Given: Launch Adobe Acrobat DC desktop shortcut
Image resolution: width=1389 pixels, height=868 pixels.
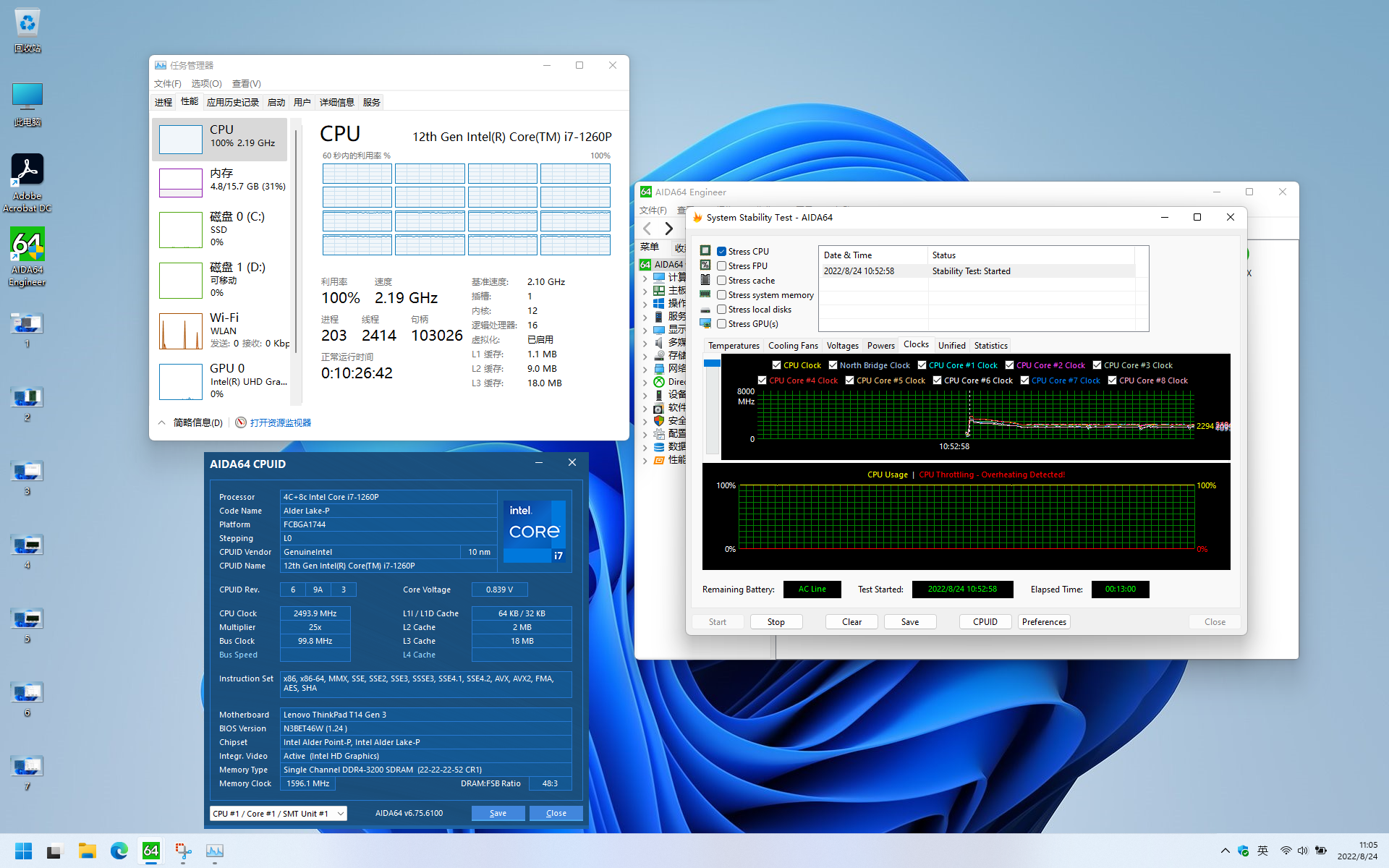Looking at the screenshot, I should coord(27,183).
